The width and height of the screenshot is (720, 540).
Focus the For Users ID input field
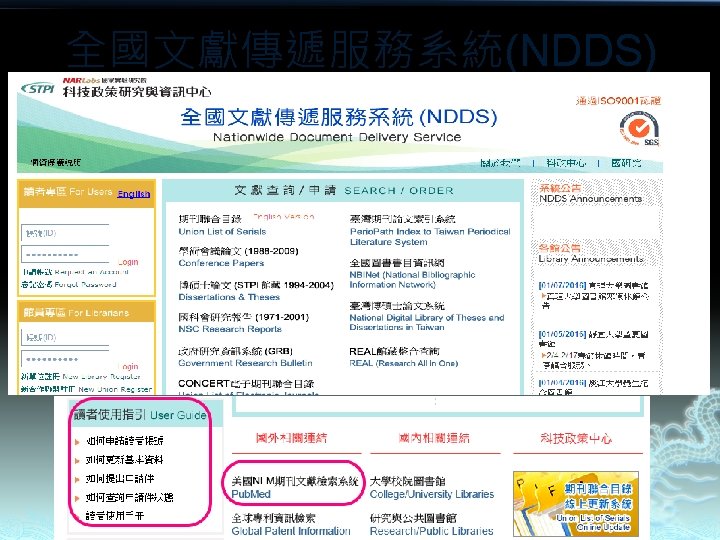click(65, 233)
